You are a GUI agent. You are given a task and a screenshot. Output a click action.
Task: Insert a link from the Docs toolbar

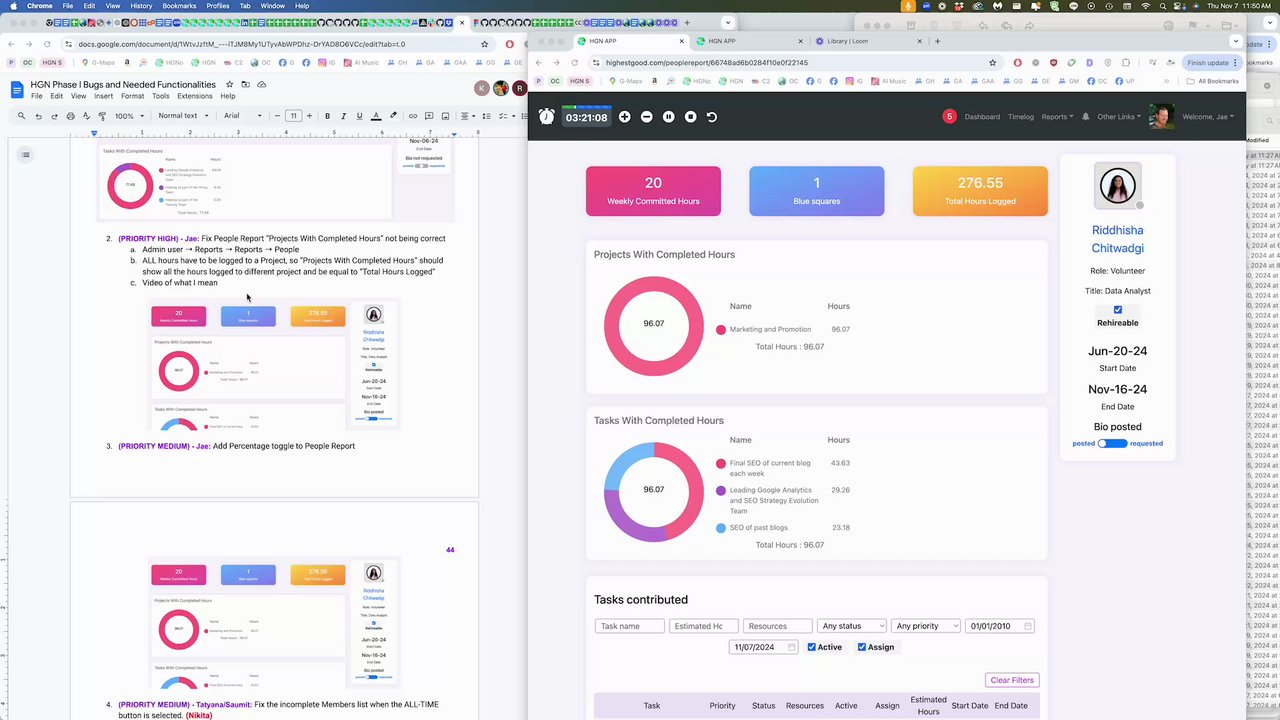(x=415, y=116)
